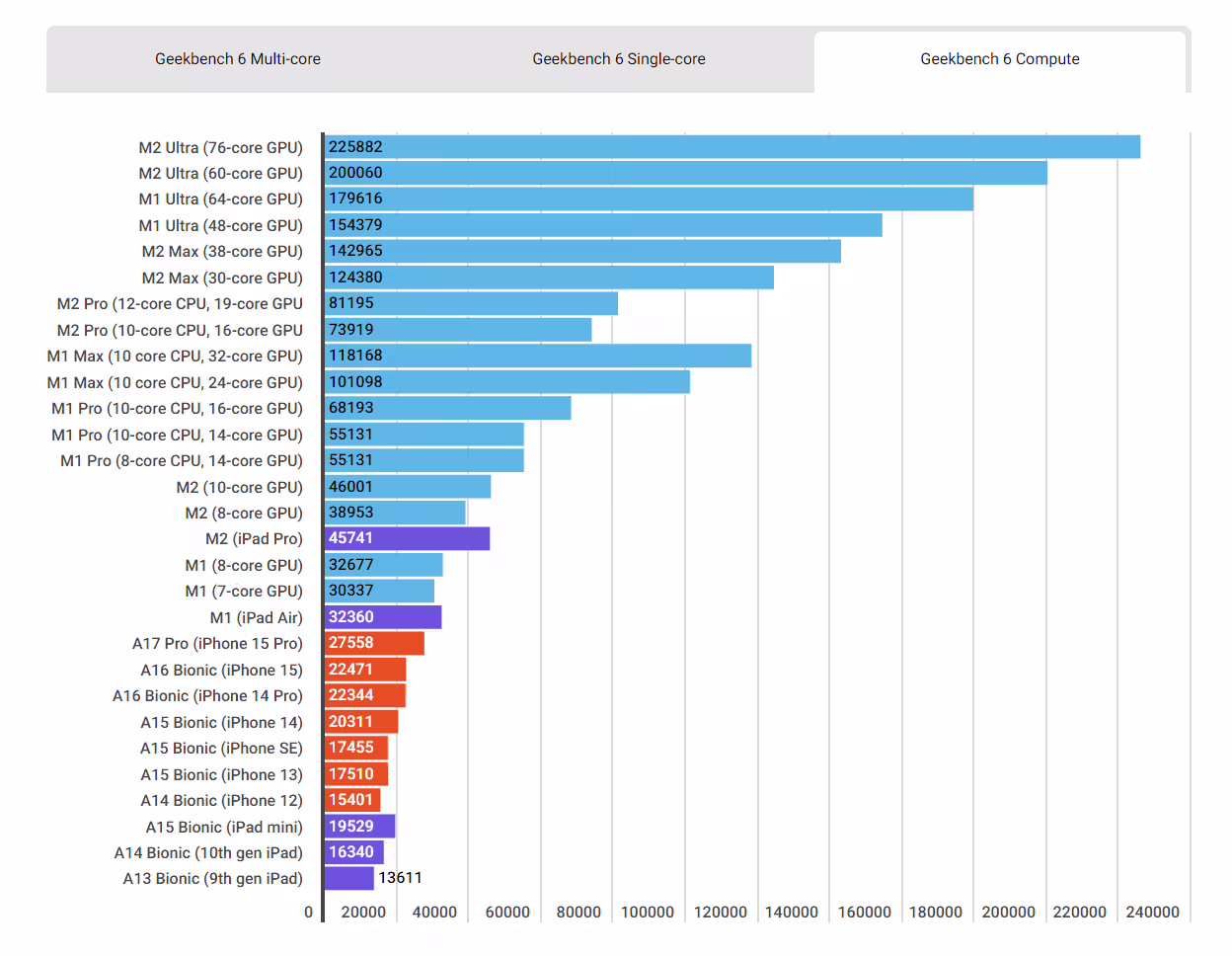Click the M1 Pro (10-core CPU, 16-core GPU) label
Screen dimensions: 1232x956
click(177, 409)
